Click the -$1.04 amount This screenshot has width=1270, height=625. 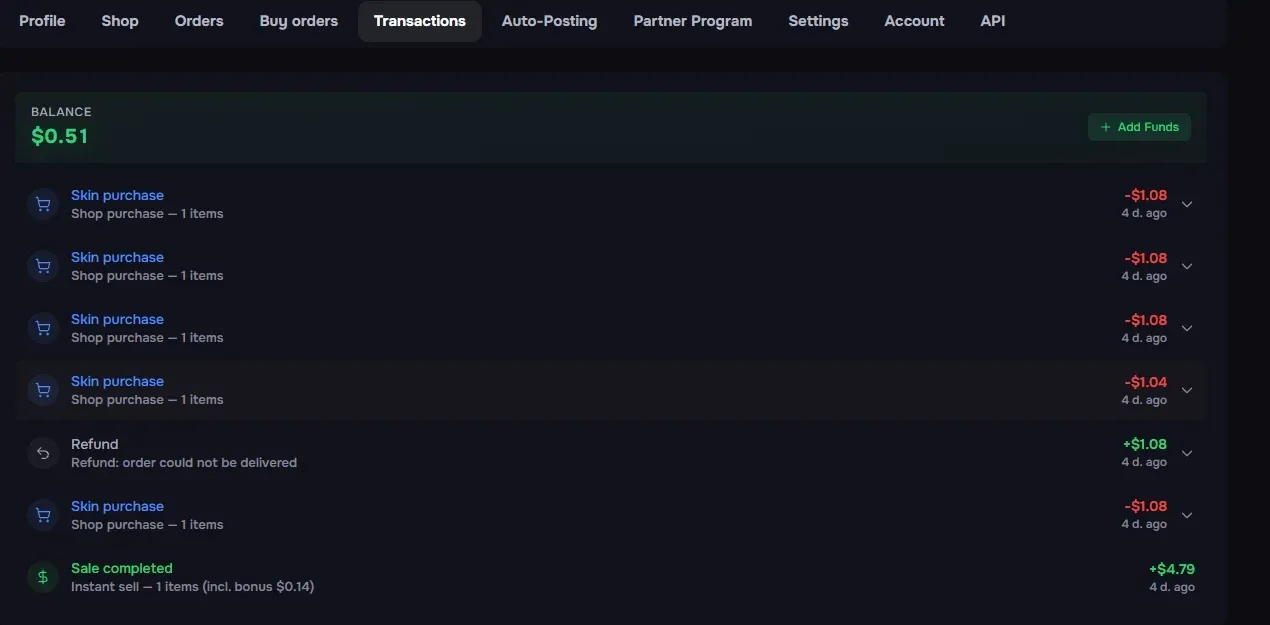tap(1146, 382)
